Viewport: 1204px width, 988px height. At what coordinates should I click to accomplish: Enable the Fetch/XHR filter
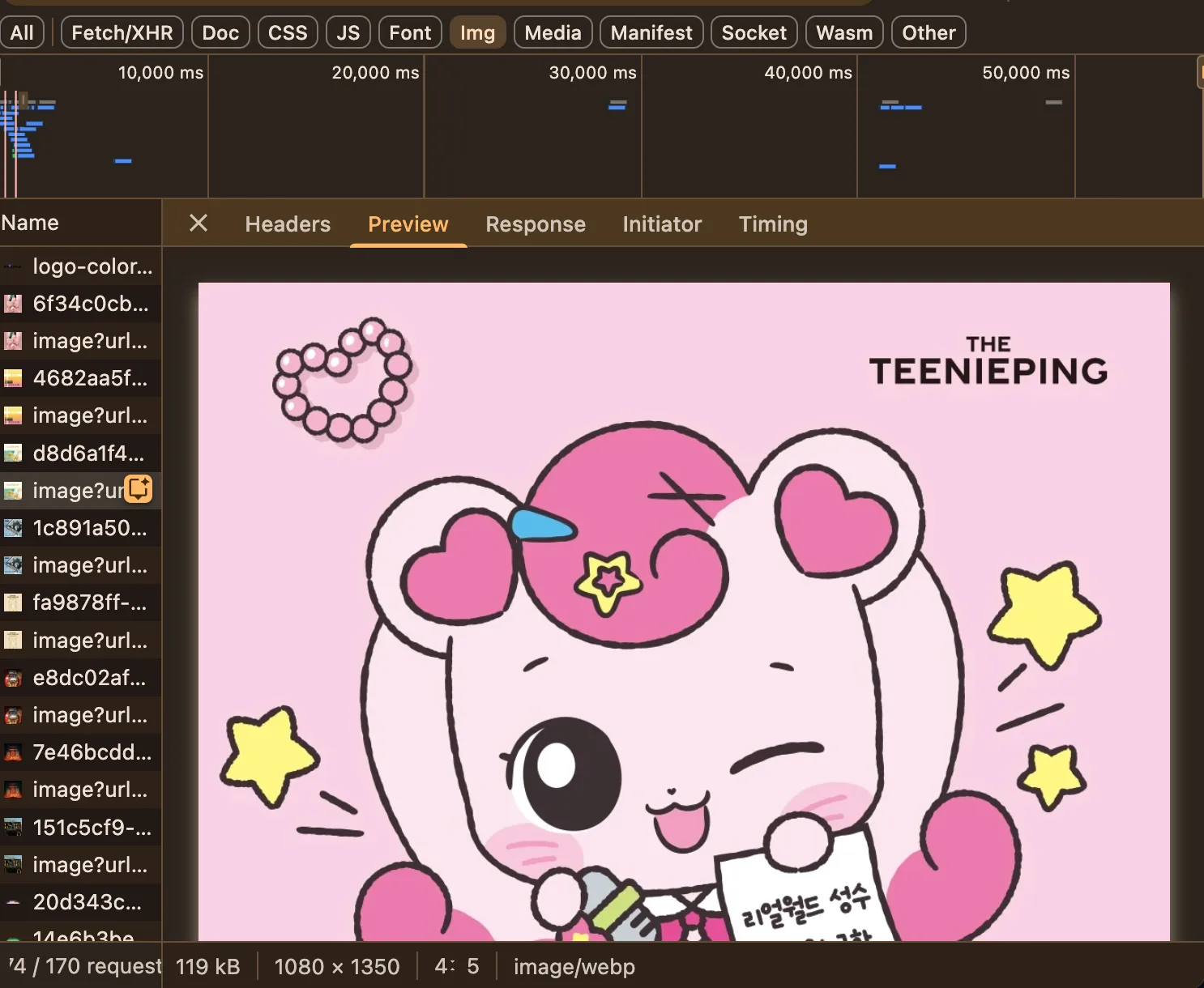click(122, 32)
